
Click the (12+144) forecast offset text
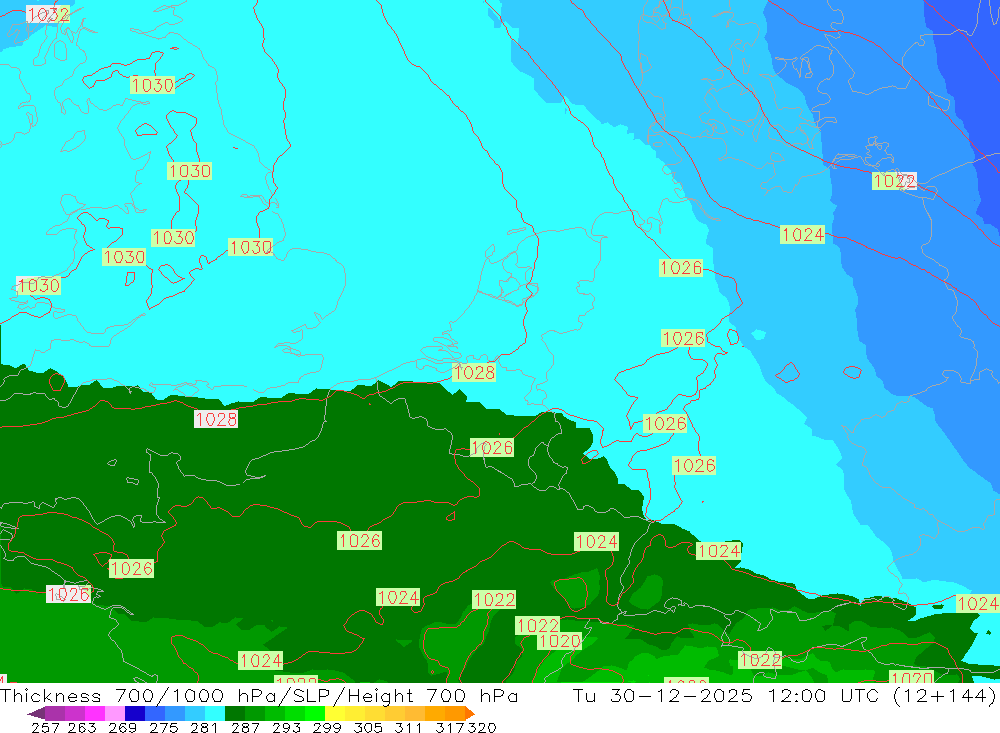click(x=945, y=695)
